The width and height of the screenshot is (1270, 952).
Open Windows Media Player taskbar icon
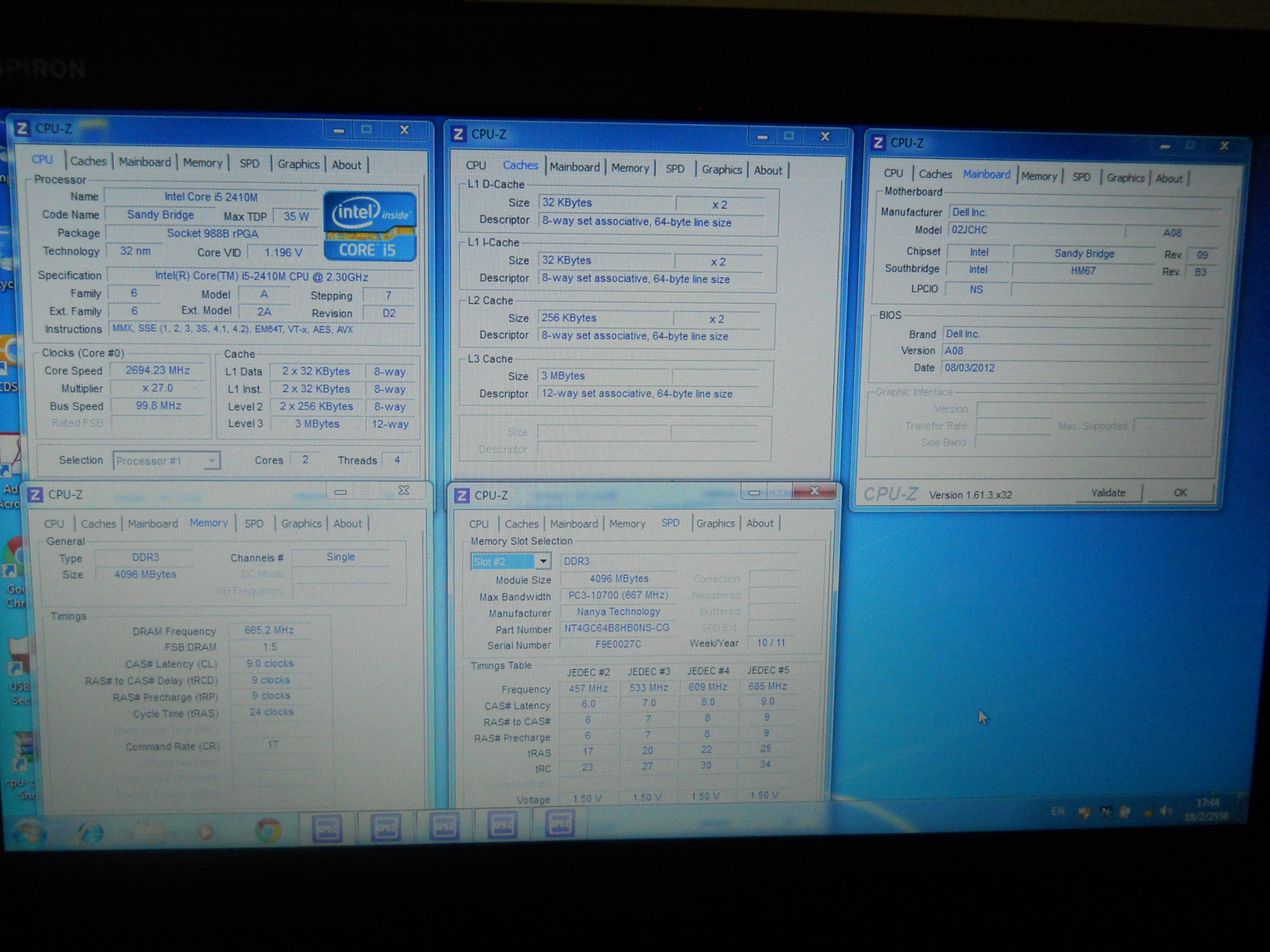coord(206,831)
